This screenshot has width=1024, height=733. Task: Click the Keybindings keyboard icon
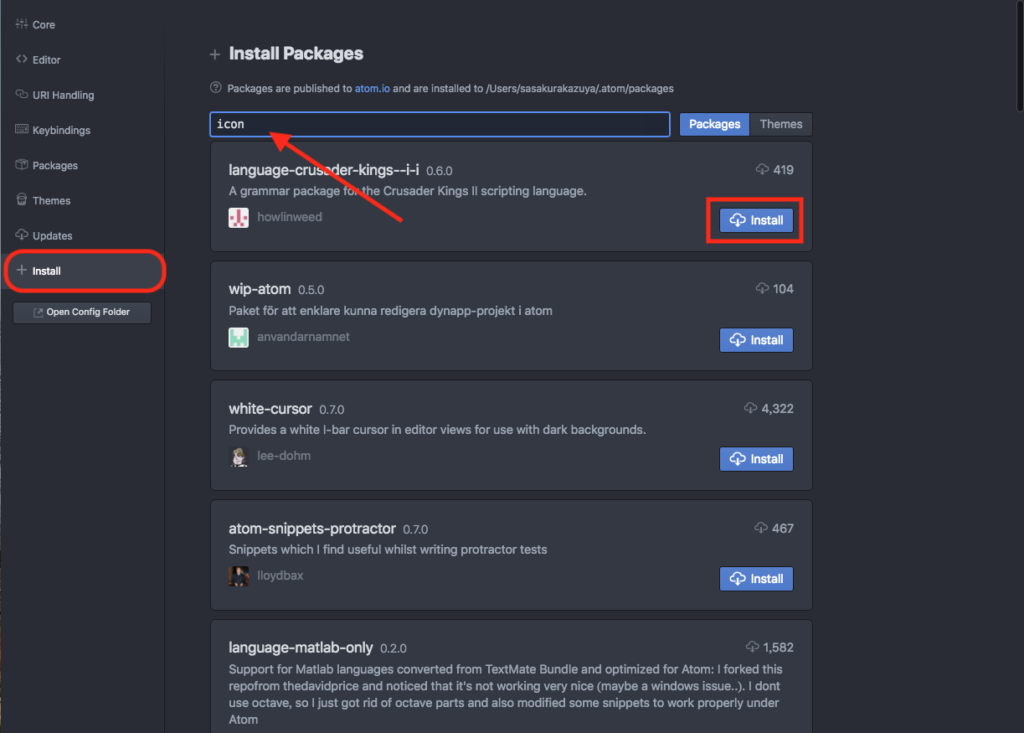[x=22, y=129]
